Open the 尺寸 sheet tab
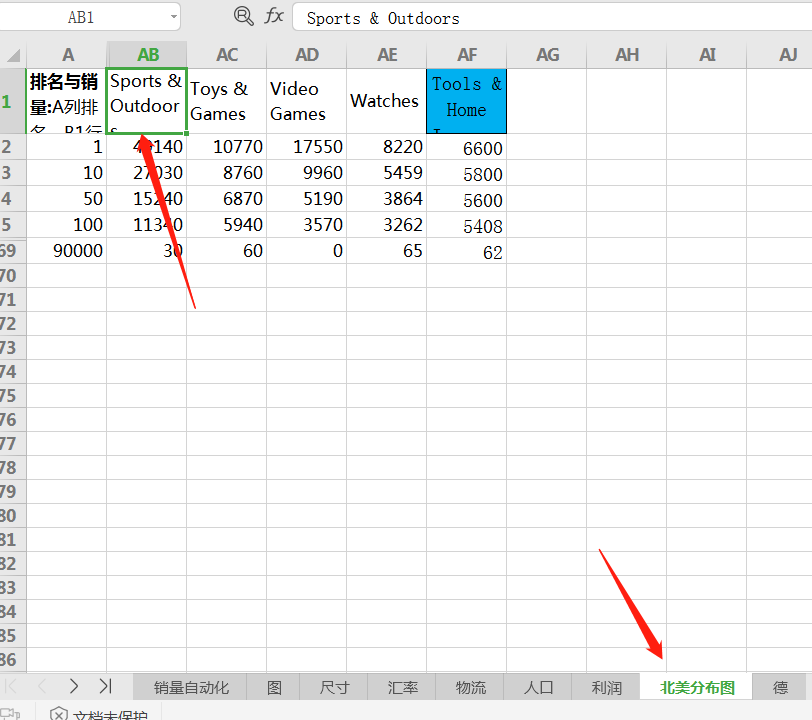812x720 pixels. (334, 687)
